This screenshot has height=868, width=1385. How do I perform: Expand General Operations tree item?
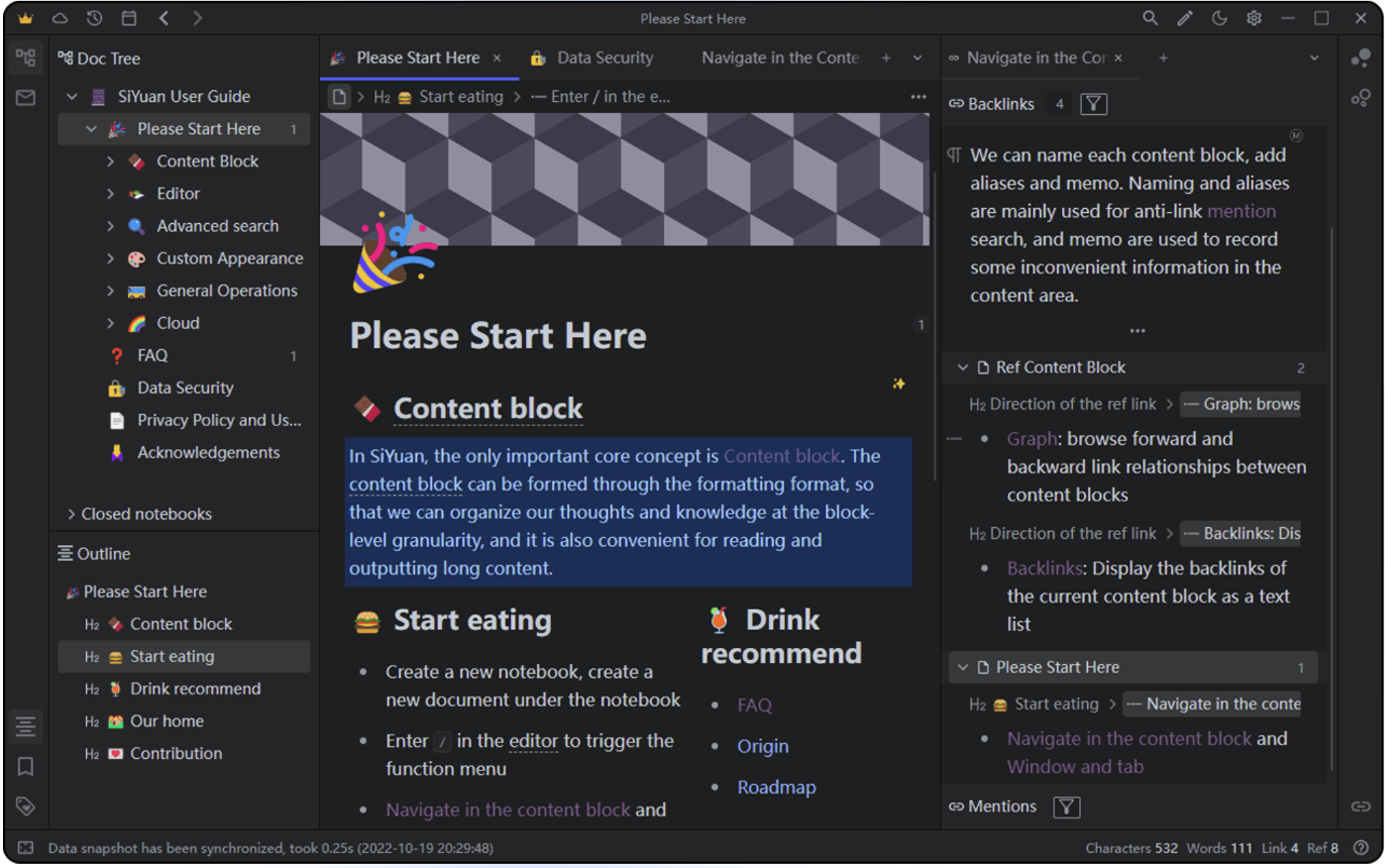(110, 291)
